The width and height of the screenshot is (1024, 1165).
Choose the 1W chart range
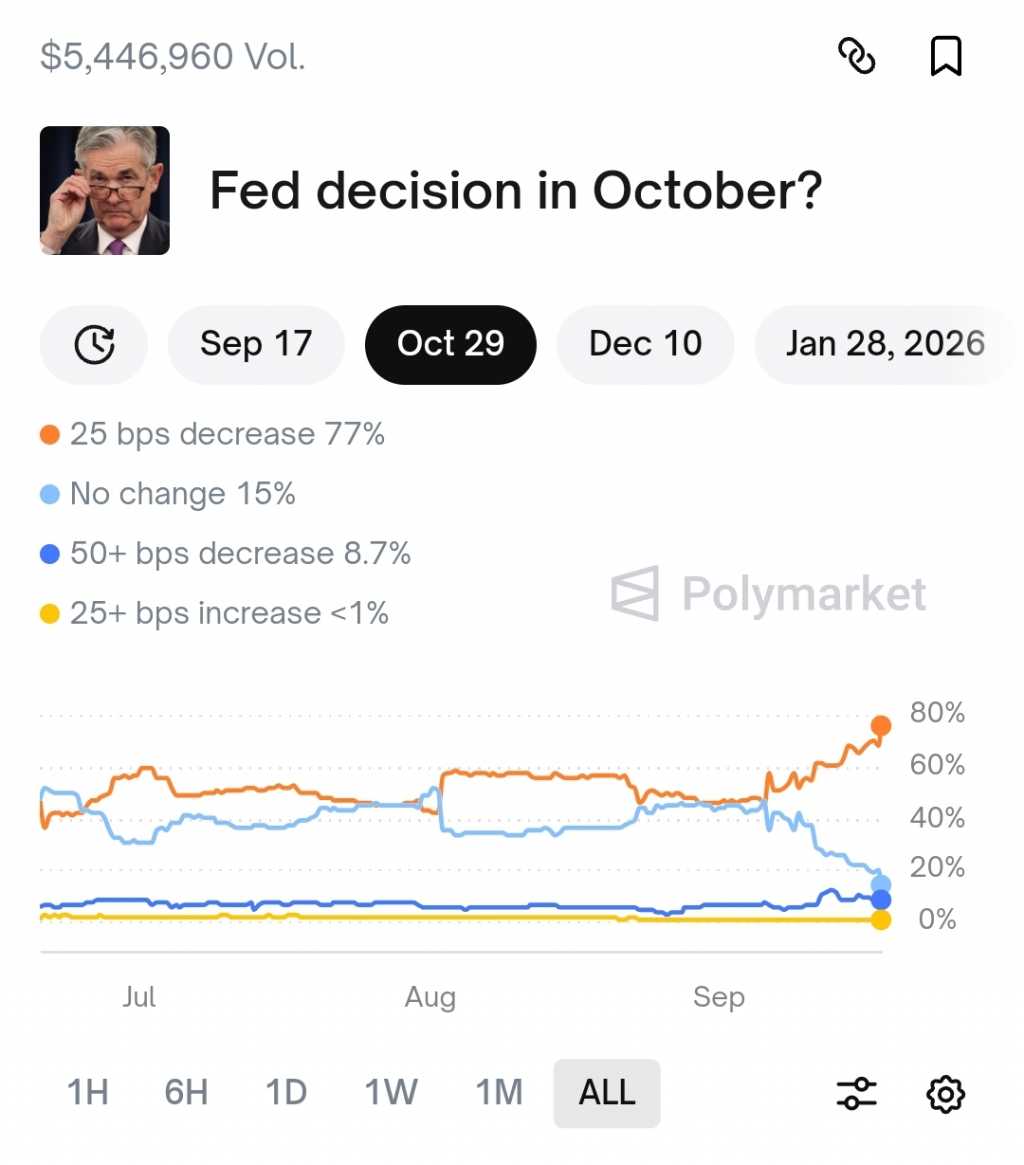pos(390,1092)
